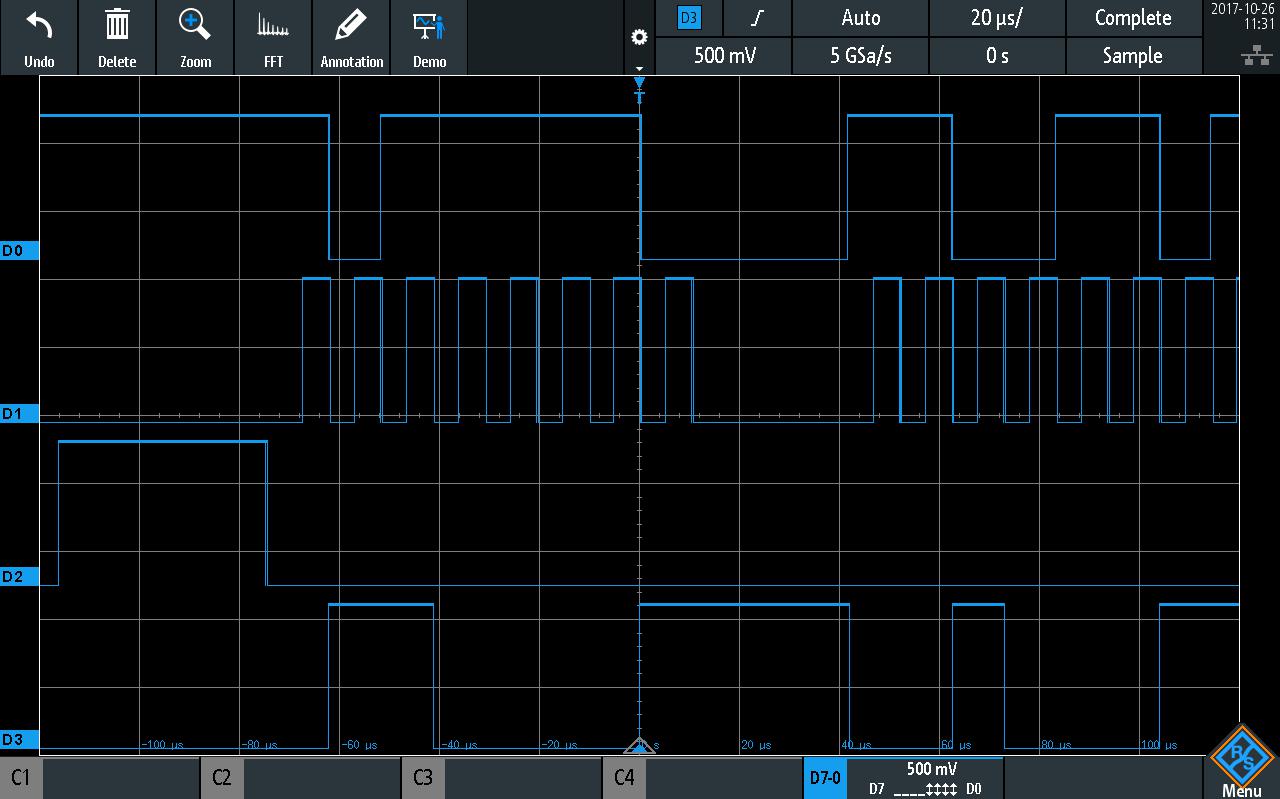Image resolution: width=1280 pixels, height=799 pixels.
Task: Open the trigger slope selector icon
Action: click(x=757, y=18)
